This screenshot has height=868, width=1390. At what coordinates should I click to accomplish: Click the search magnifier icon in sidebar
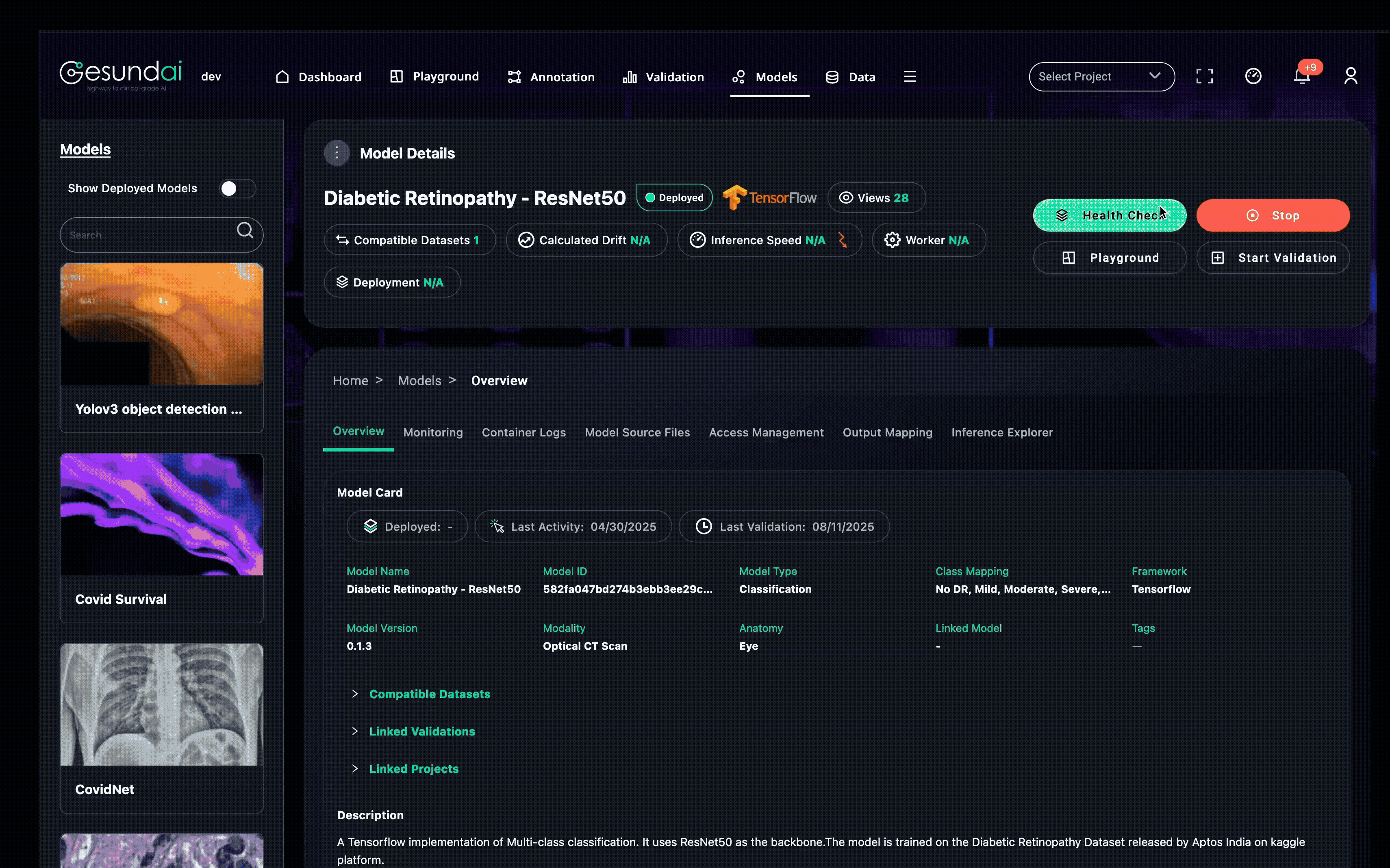(x=245, y=230)
